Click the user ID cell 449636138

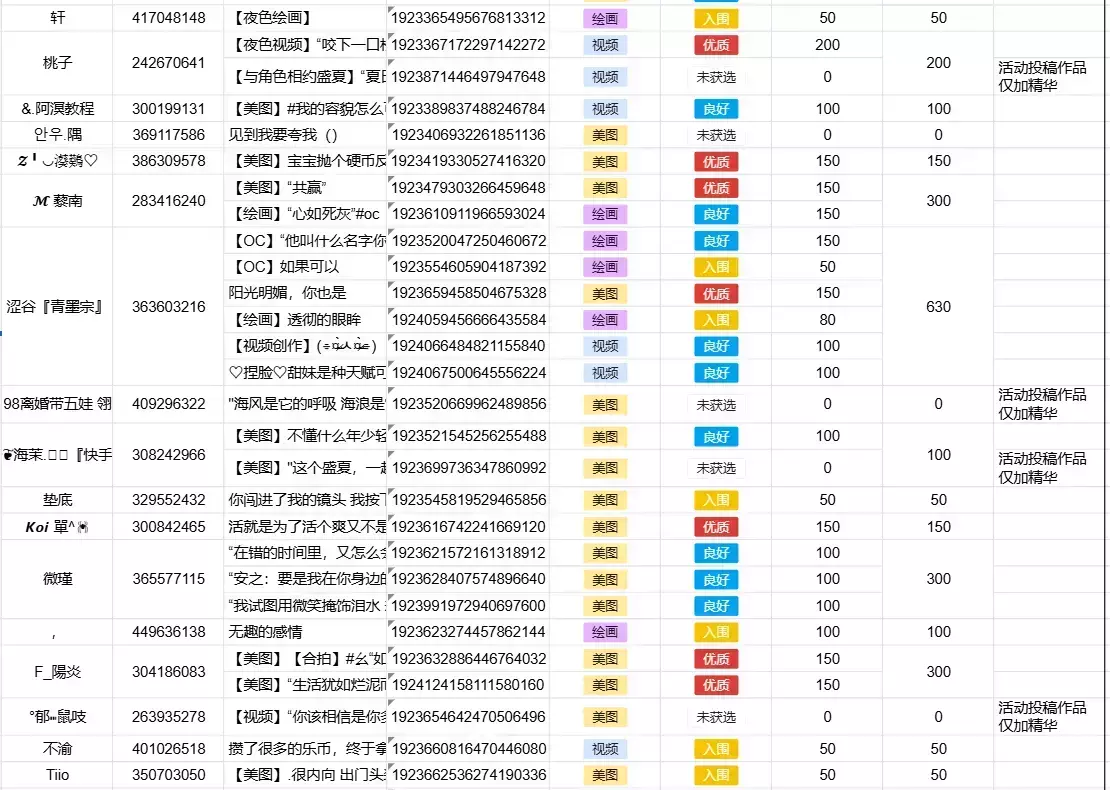[x=168, y=632]
